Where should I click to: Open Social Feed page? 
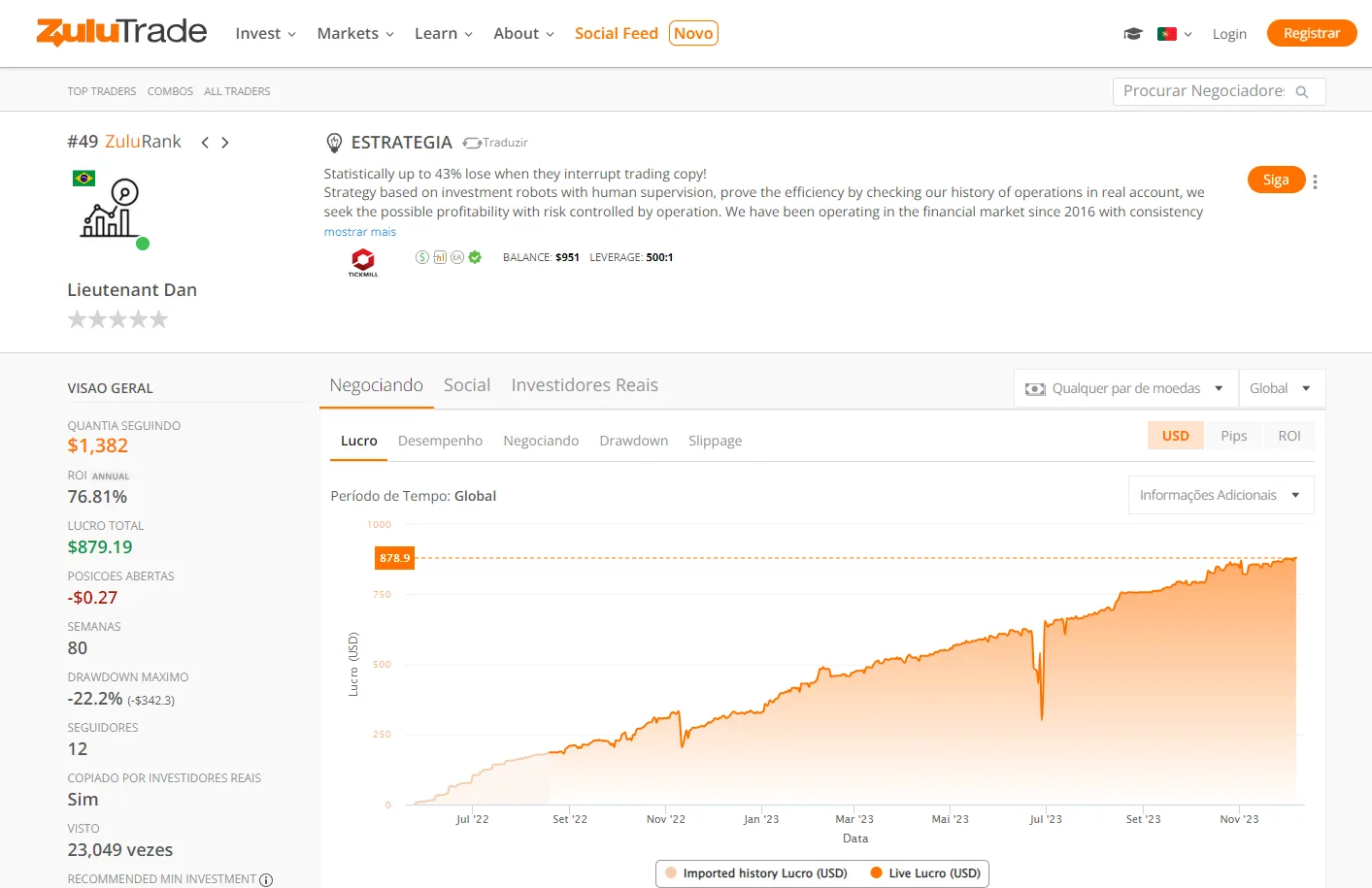tap(617, 34)
